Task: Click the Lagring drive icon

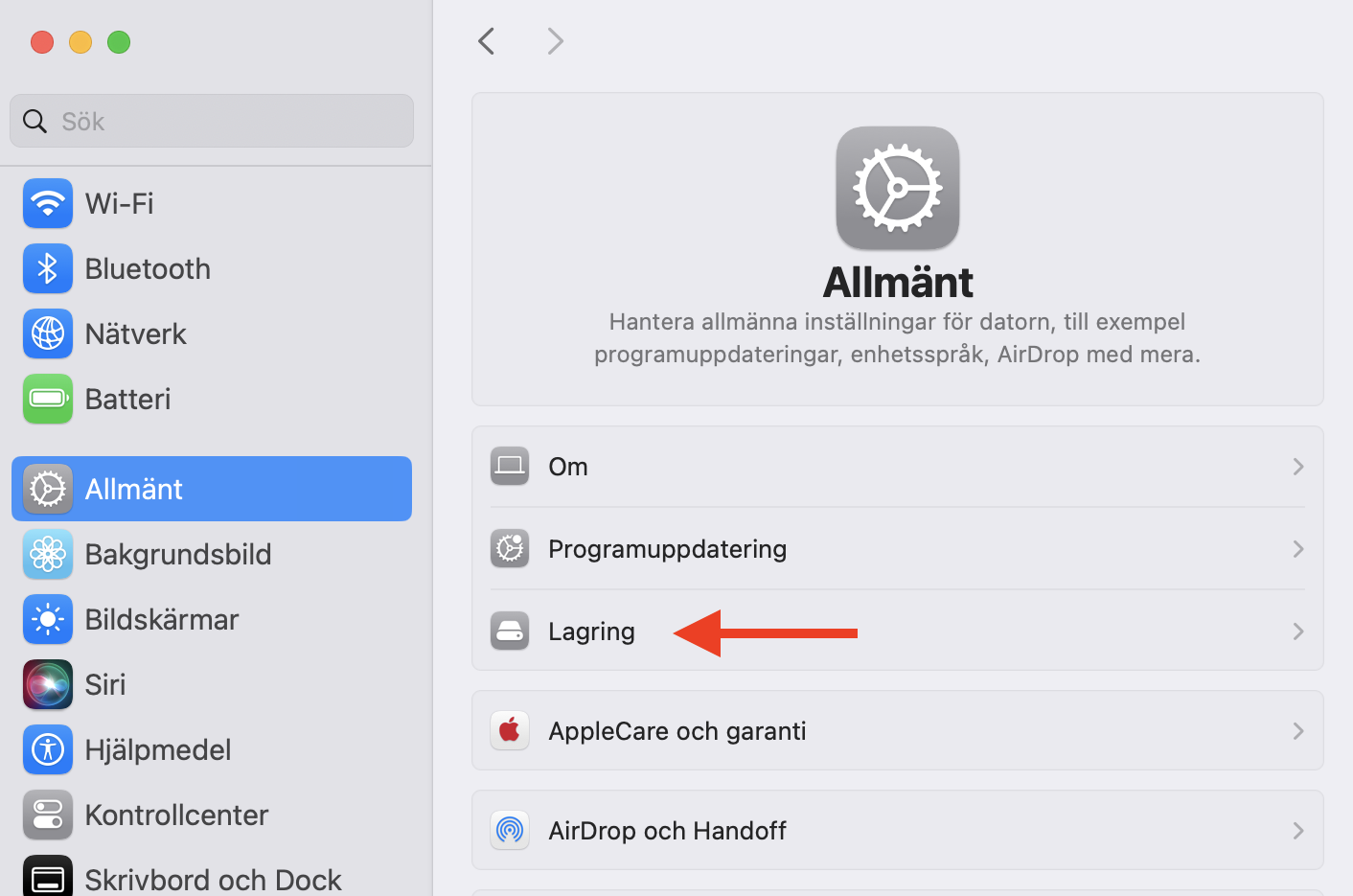Action: (x=510, y=632)
